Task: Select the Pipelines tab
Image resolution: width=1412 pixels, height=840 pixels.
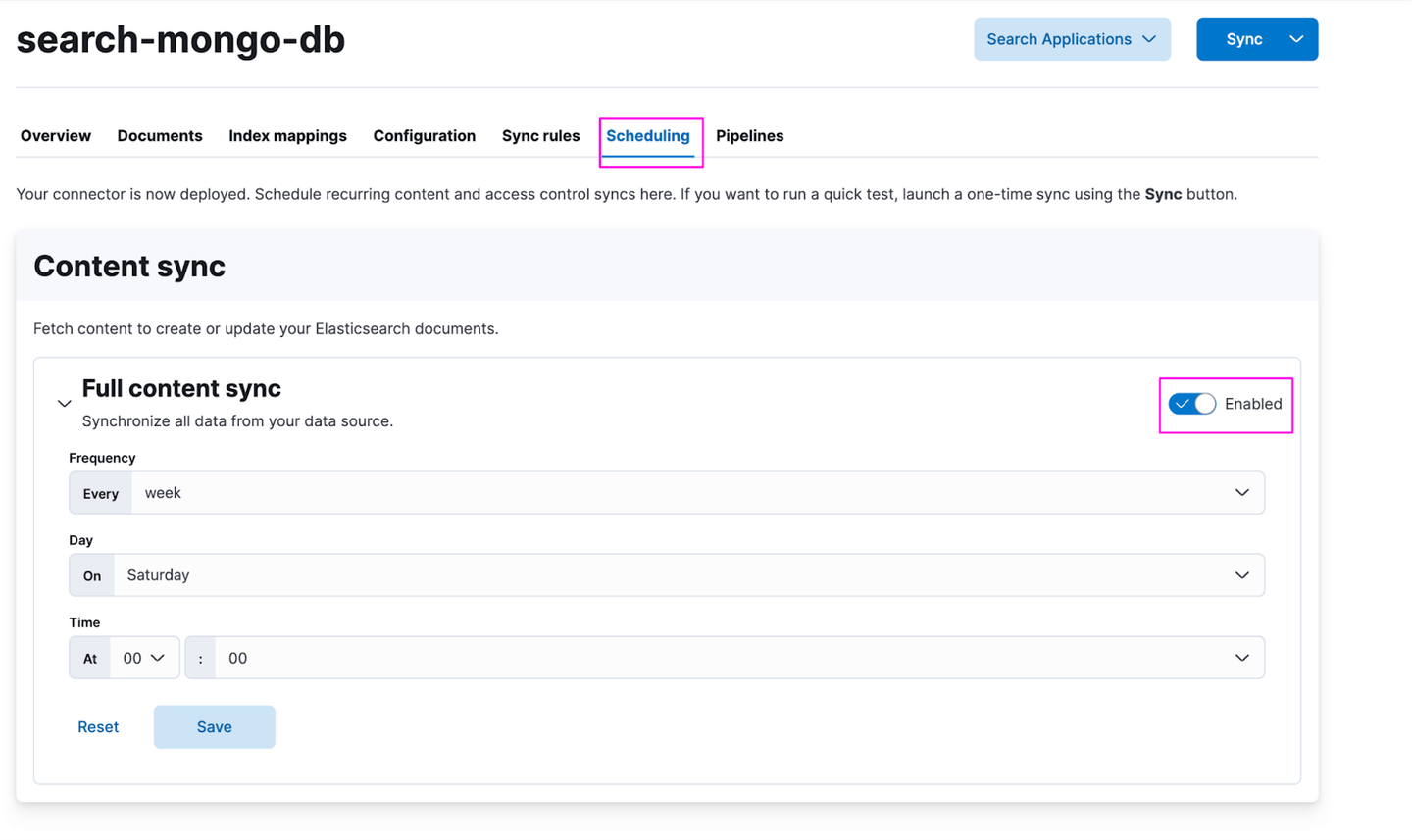Action: 750,136
